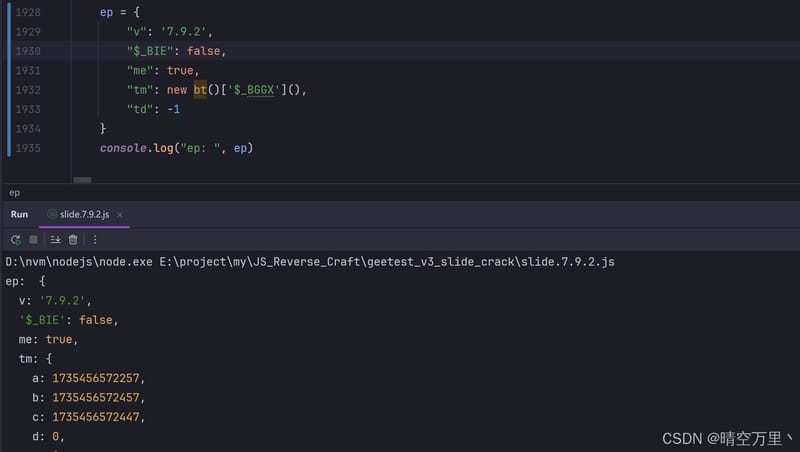Screen dimensions: 800x452
Task: Click the tm: { output line
Action: coord(35,359)
